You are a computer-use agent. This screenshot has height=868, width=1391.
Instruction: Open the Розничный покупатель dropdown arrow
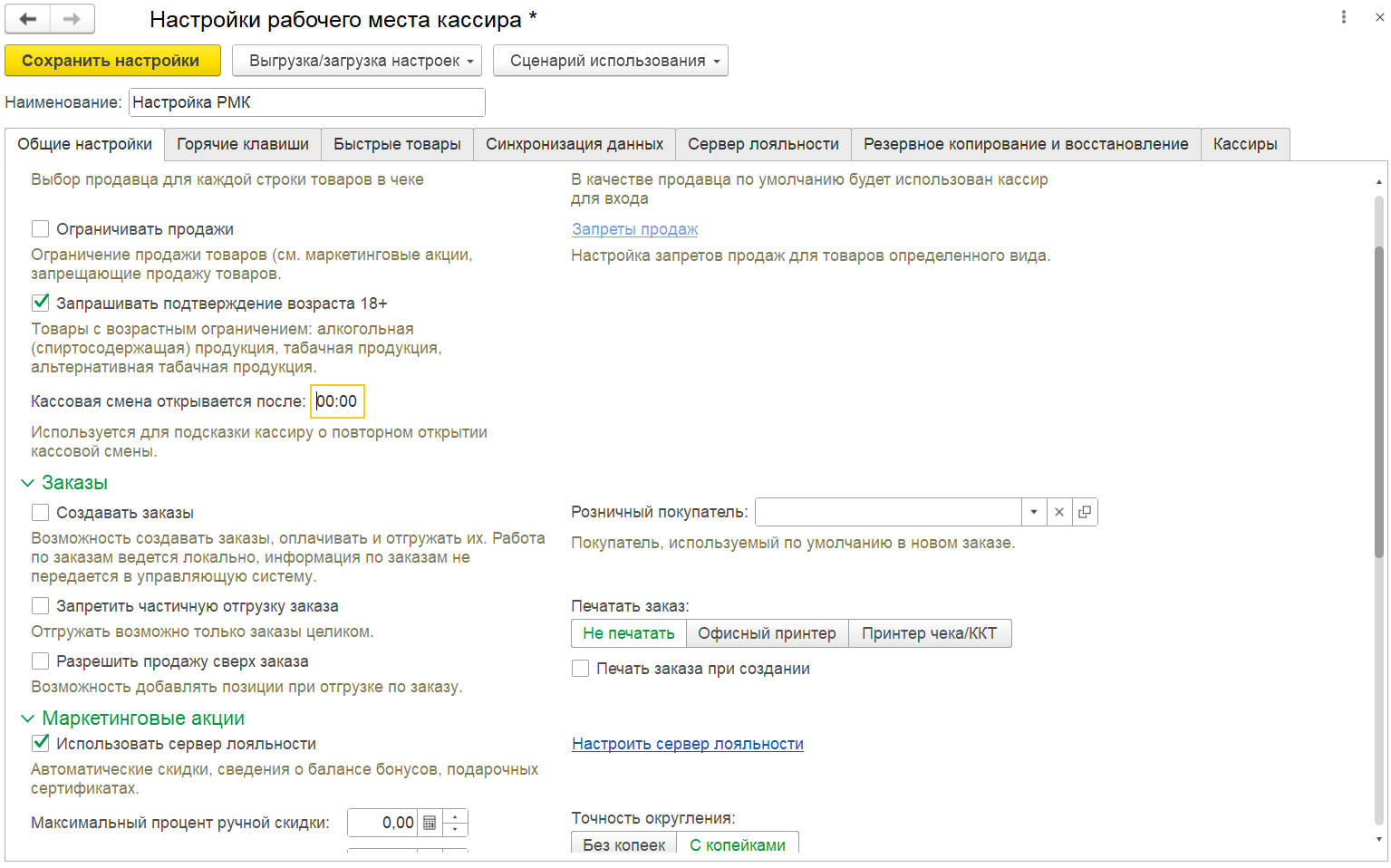click(1034, 512)
